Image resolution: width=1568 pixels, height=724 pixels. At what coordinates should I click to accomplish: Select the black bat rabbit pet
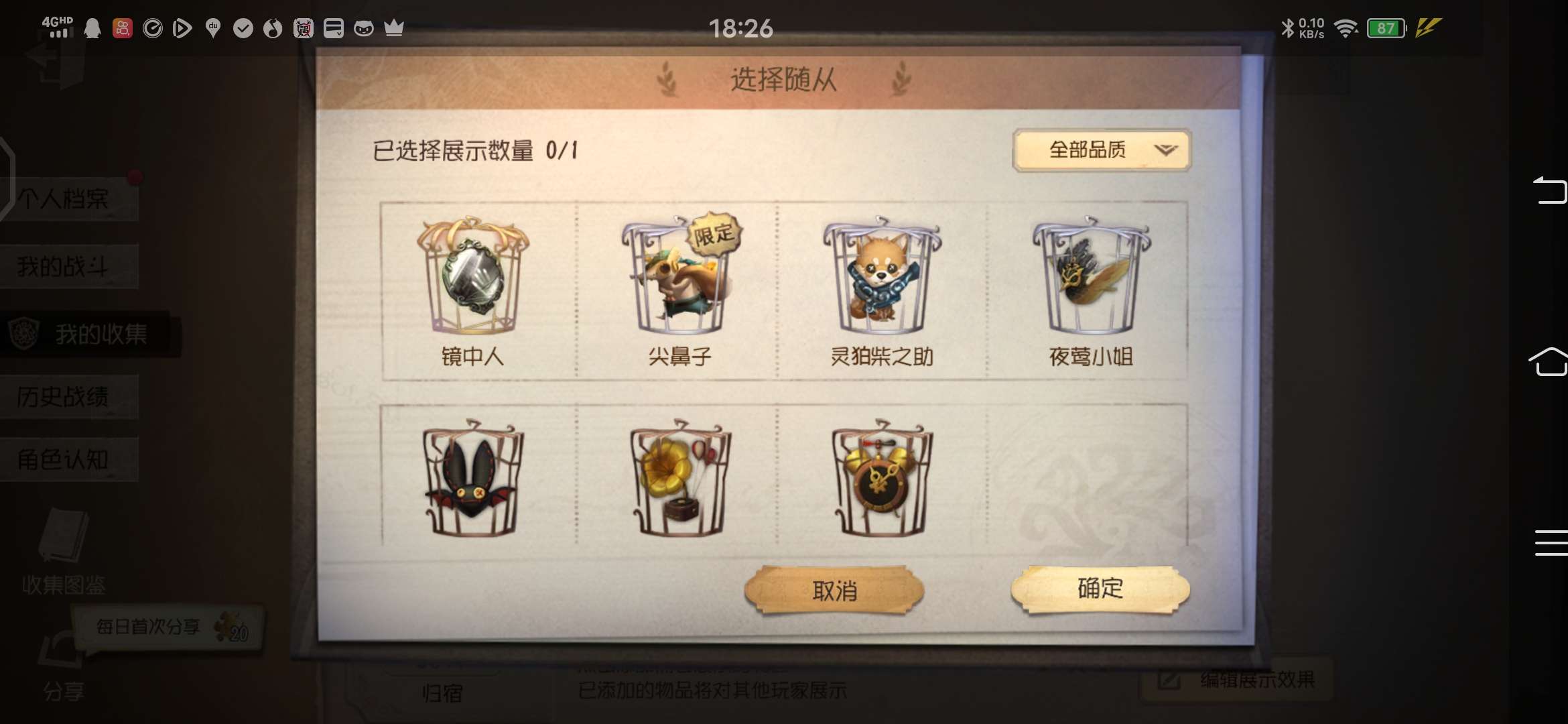click(473, 477)
